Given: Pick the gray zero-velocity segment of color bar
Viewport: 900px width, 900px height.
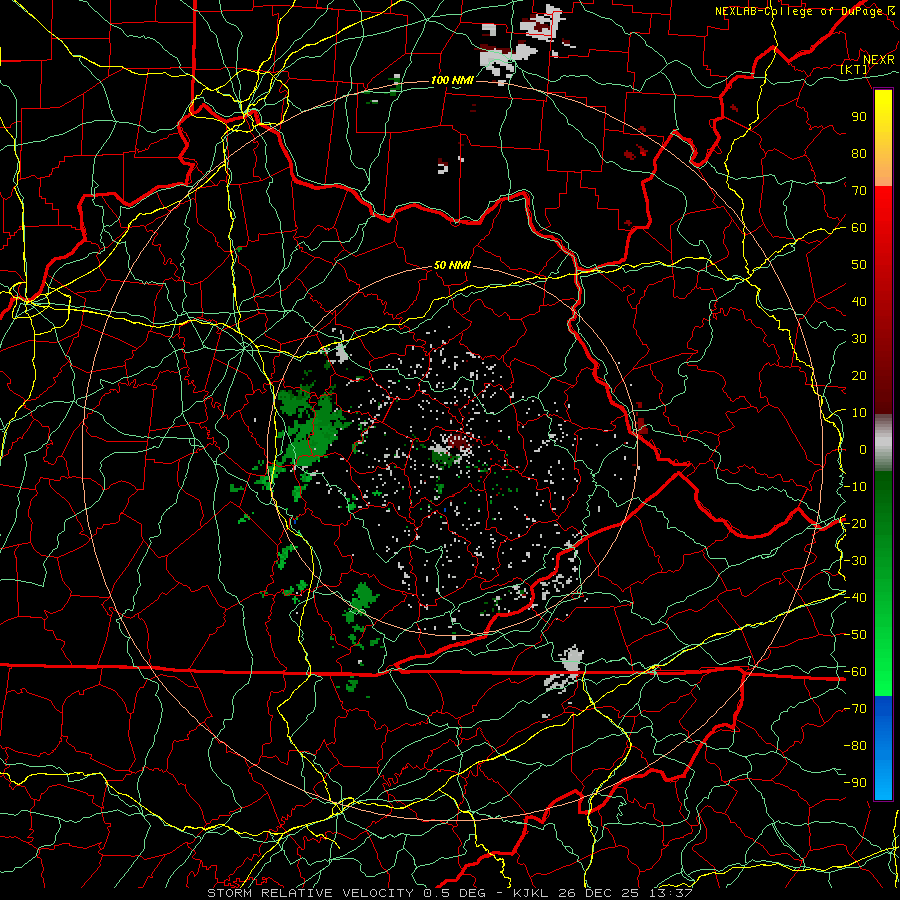Looking at the screenshot, I should (883, 442).
